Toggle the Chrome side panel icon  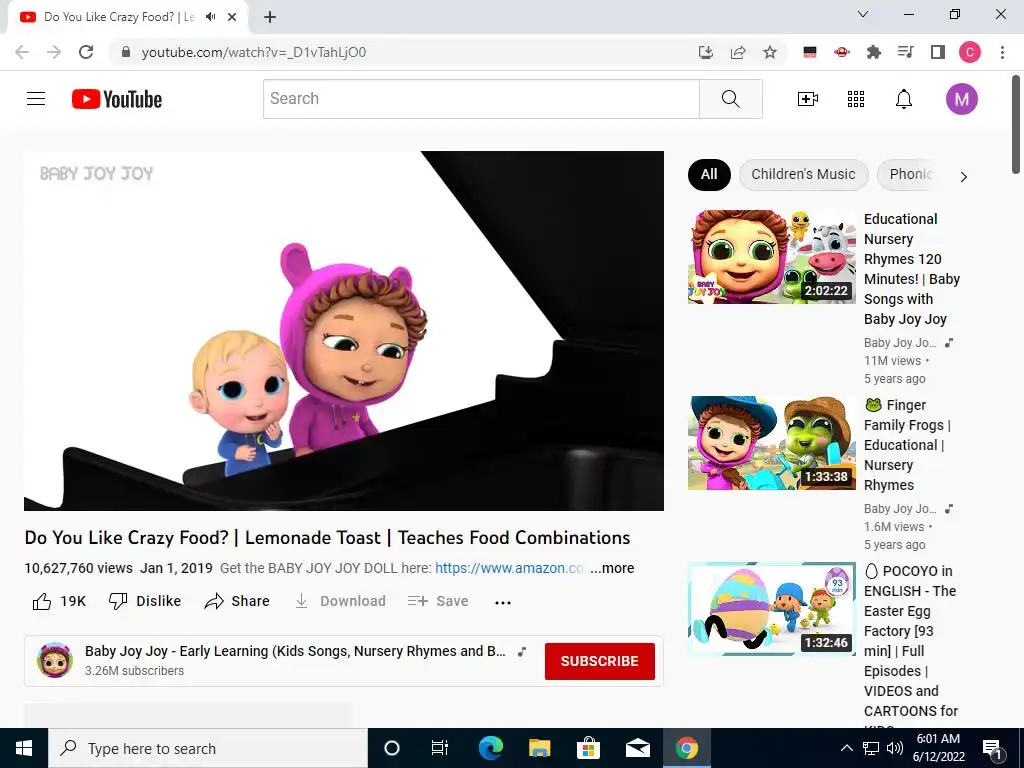[x=938, y=52]
